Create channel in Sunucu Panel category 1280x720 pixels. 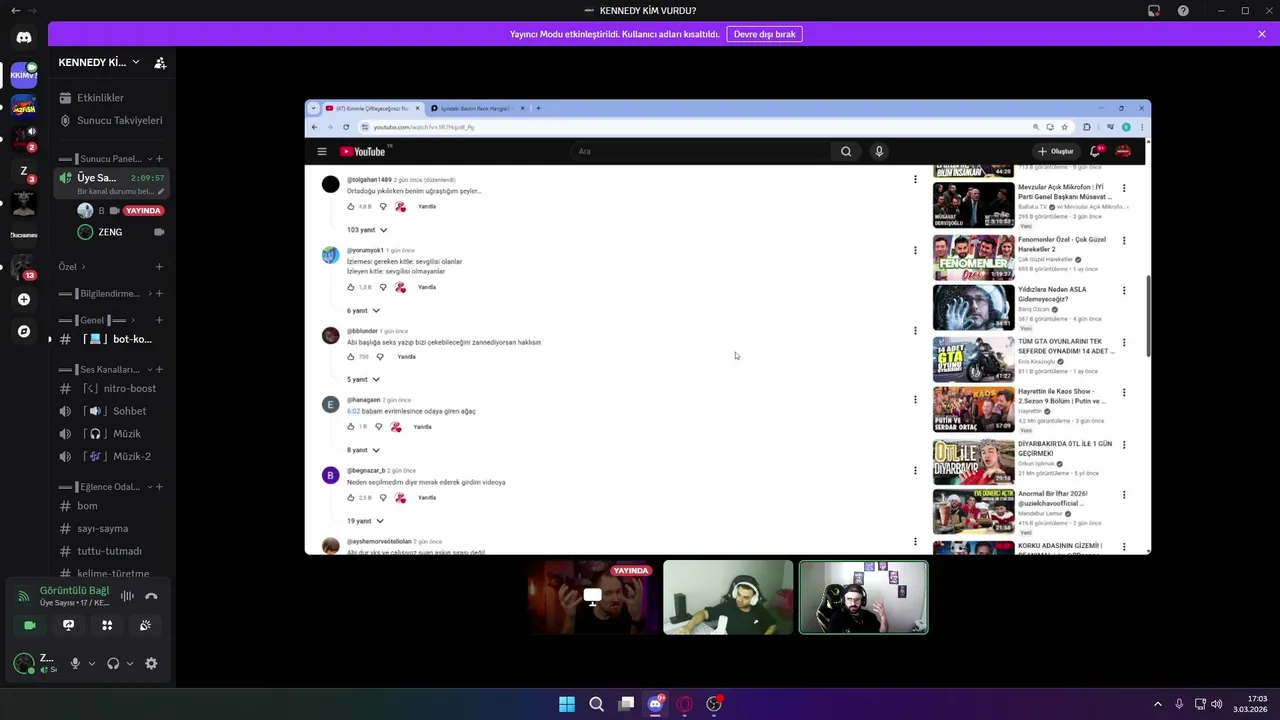coord(159,159)
